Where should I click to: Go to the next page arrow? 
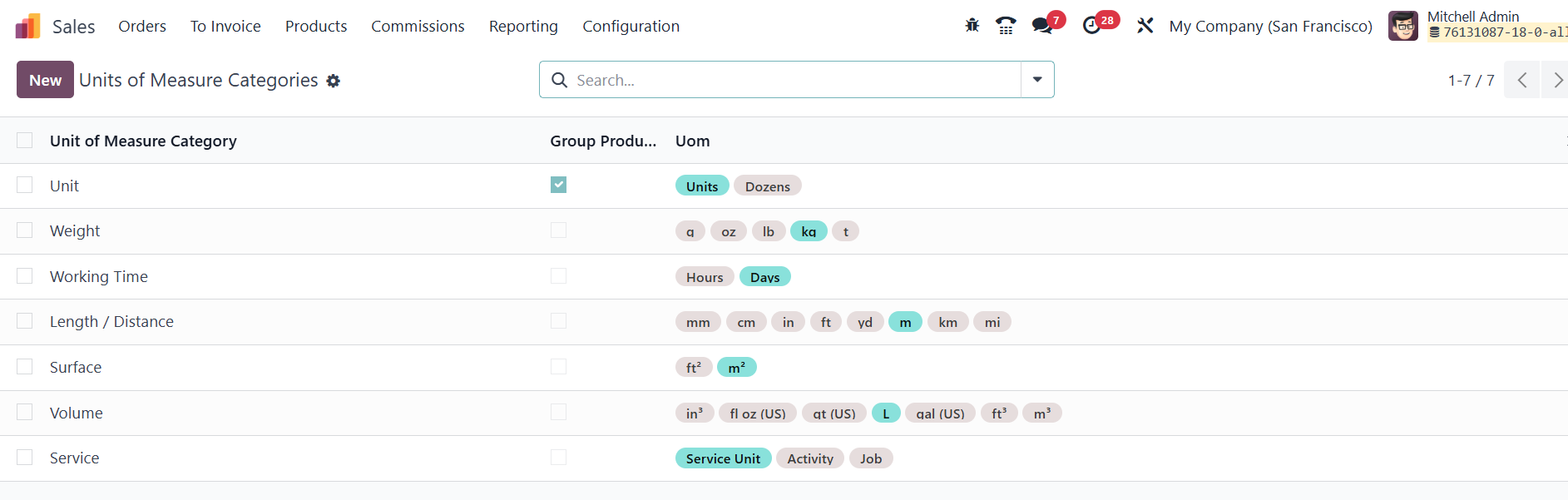[1556, 80]
